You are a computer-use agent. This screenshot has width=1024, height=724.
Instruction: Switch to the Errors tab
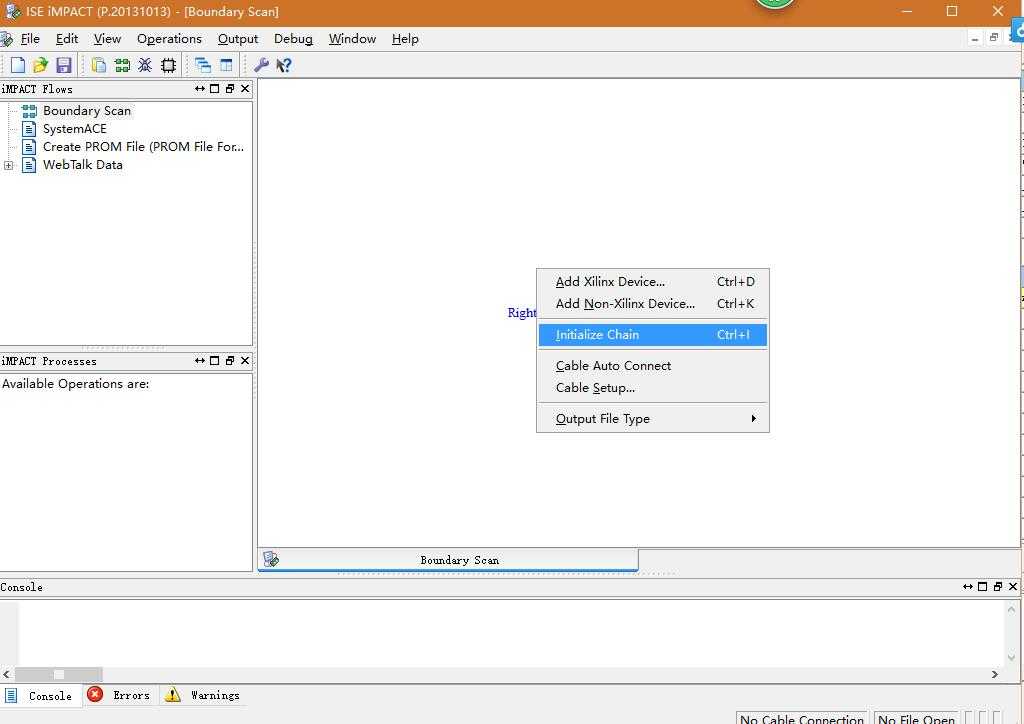pos(121,695)
